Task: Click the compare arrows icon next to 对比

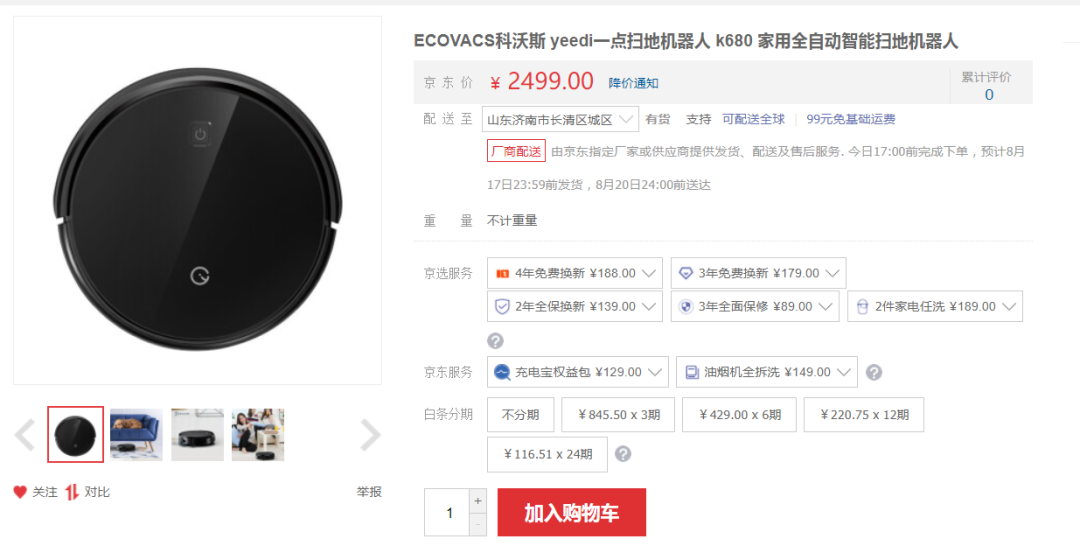Action: click(72, 492)
